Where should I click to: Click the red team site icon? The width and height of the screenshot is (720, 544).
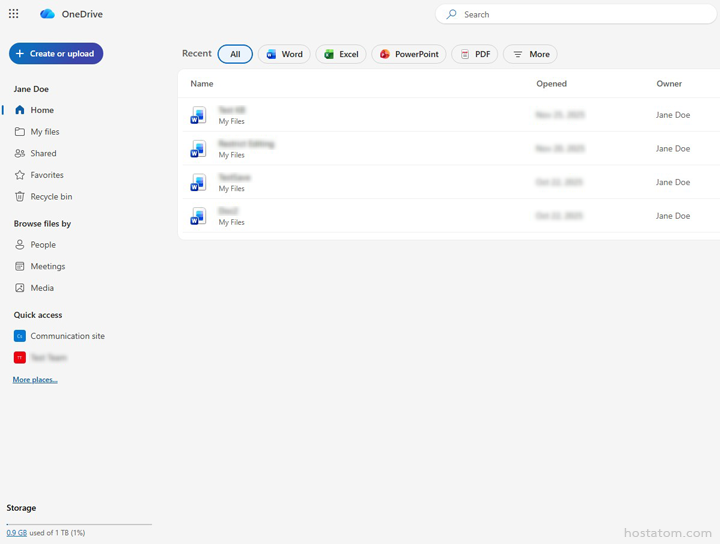20,358
